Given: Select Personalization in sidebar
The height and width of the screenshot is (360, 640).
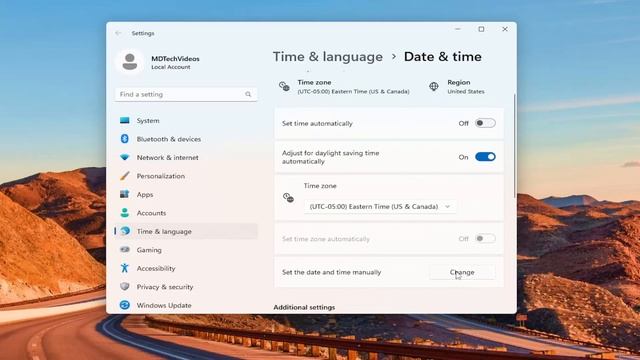Looking at the screenshot, I should 186,176.
